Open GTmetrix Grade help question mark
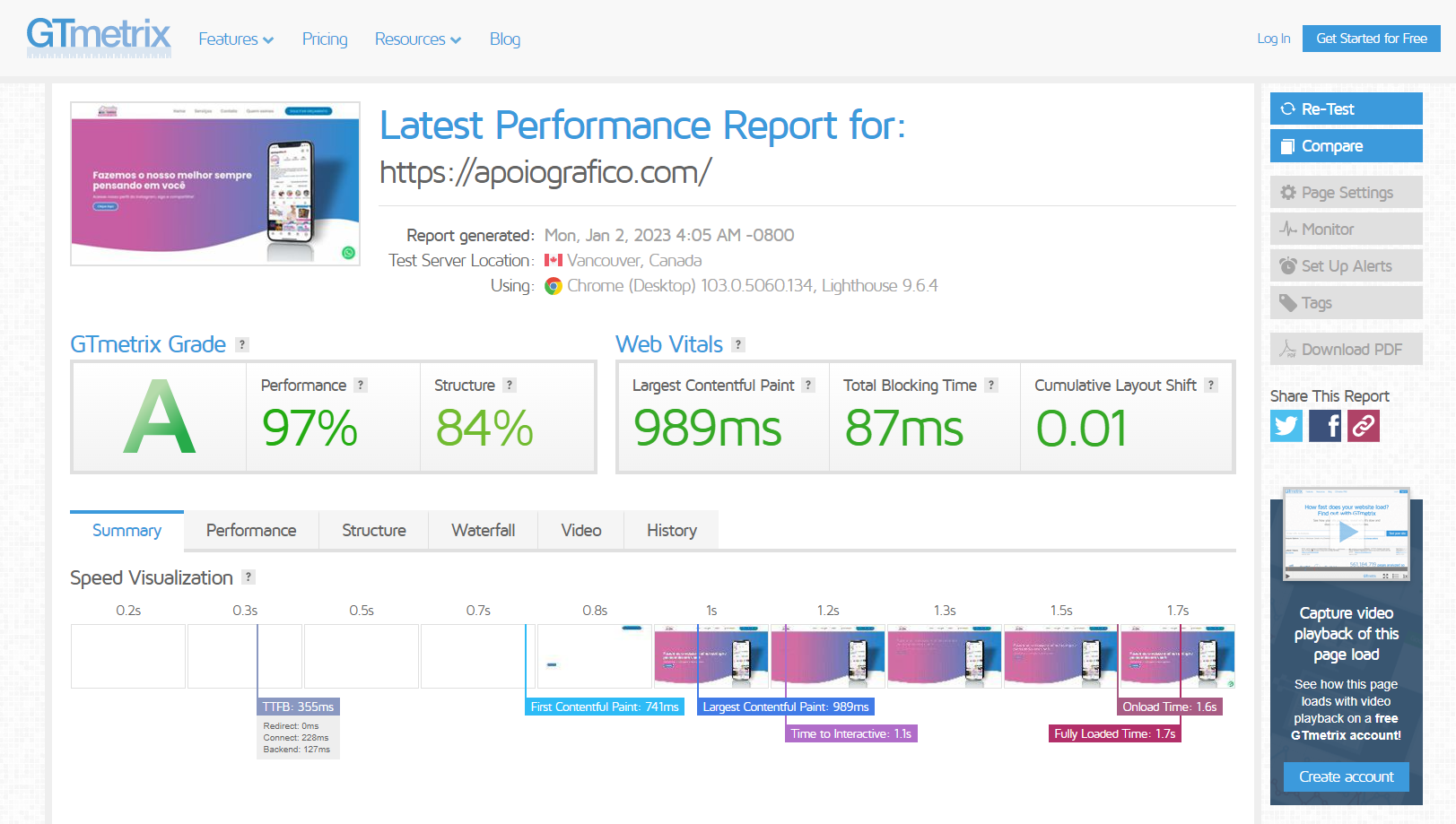Image resolution: width=1456 pixels, height=824 pixels. pos(242,344)
